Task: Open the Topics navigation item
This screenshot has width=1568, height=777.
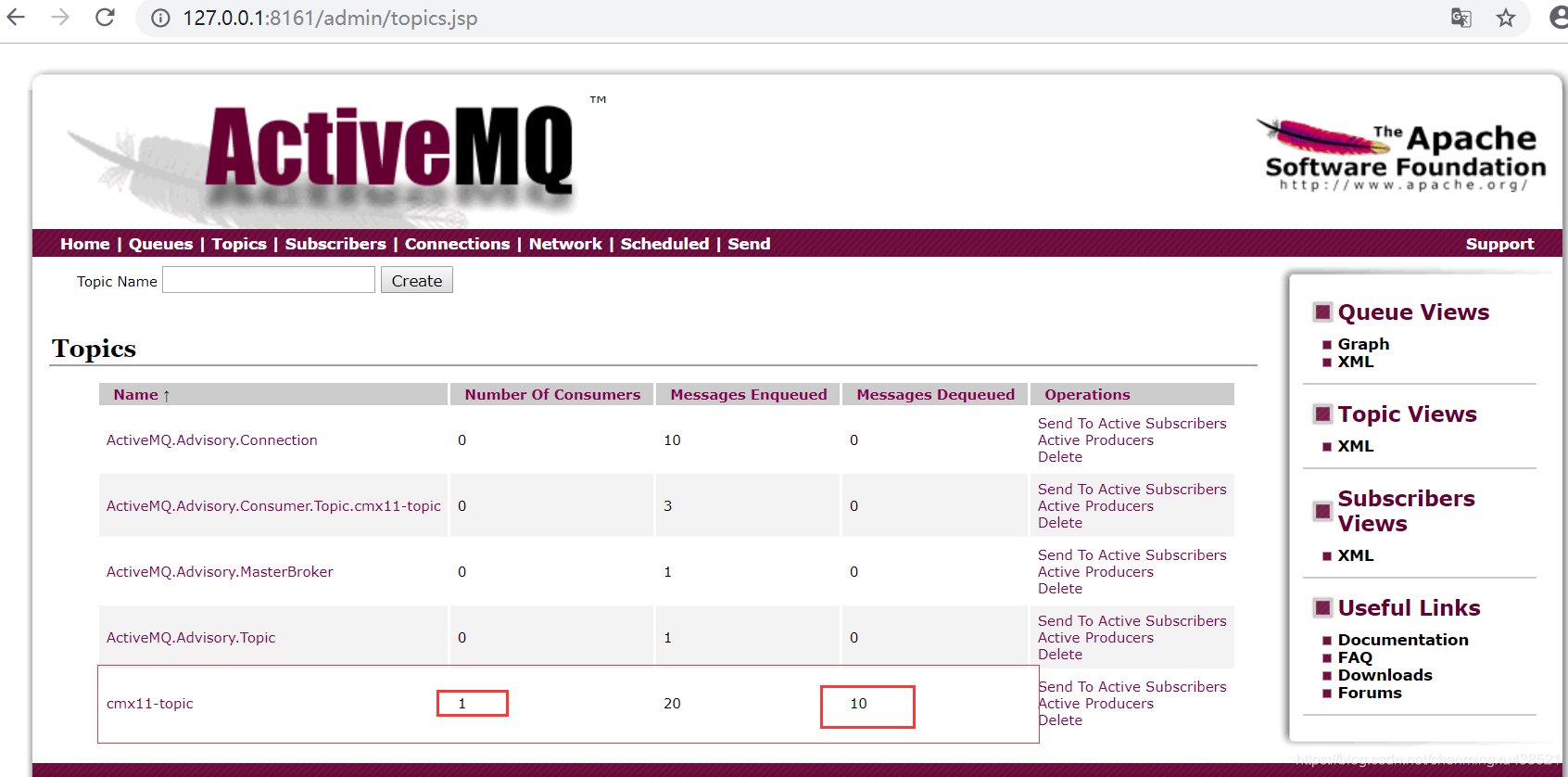Action: (239, 244)
